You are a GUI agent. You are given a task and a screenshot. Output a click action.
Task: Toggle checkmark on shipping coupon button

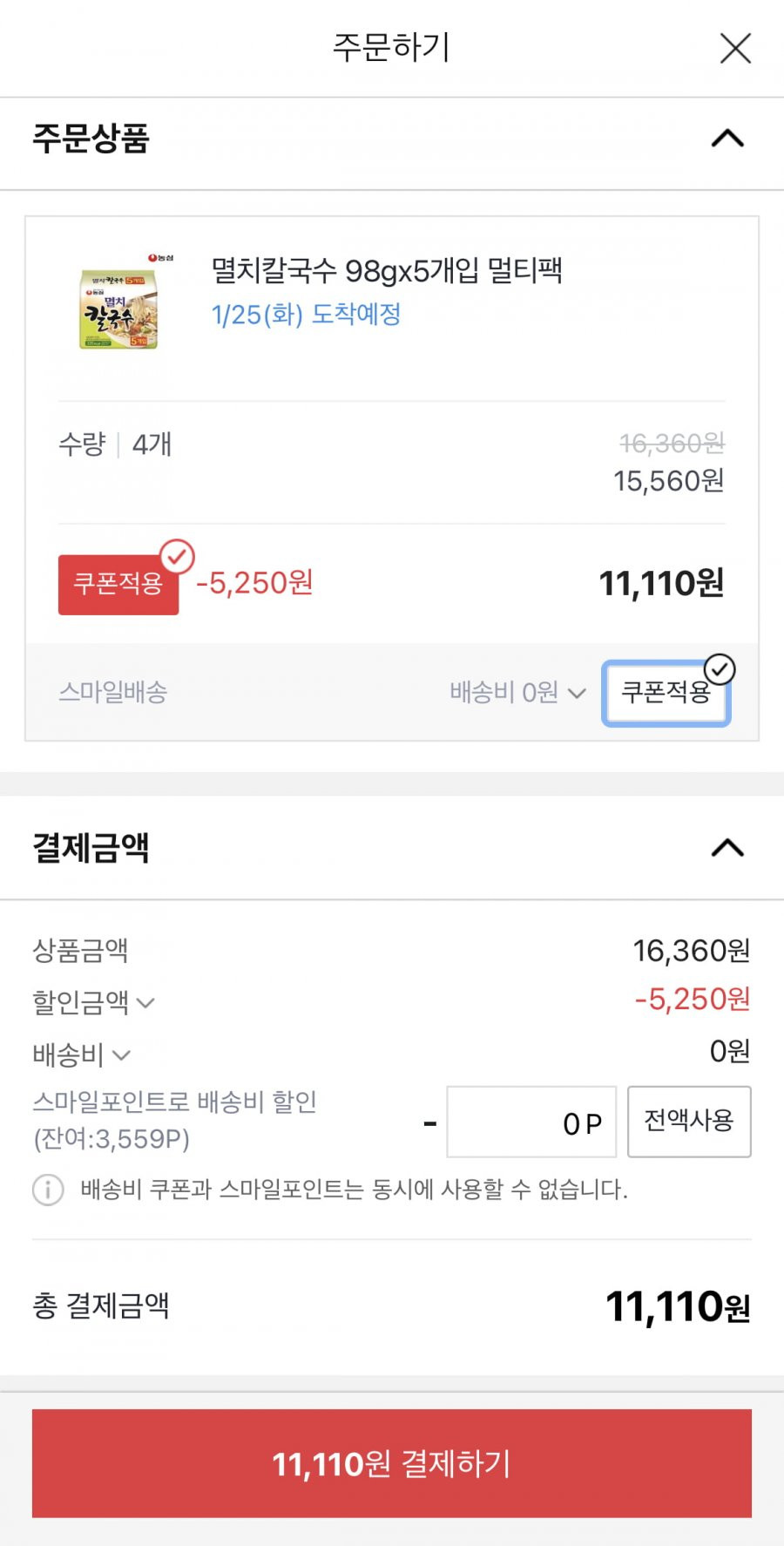720,669
